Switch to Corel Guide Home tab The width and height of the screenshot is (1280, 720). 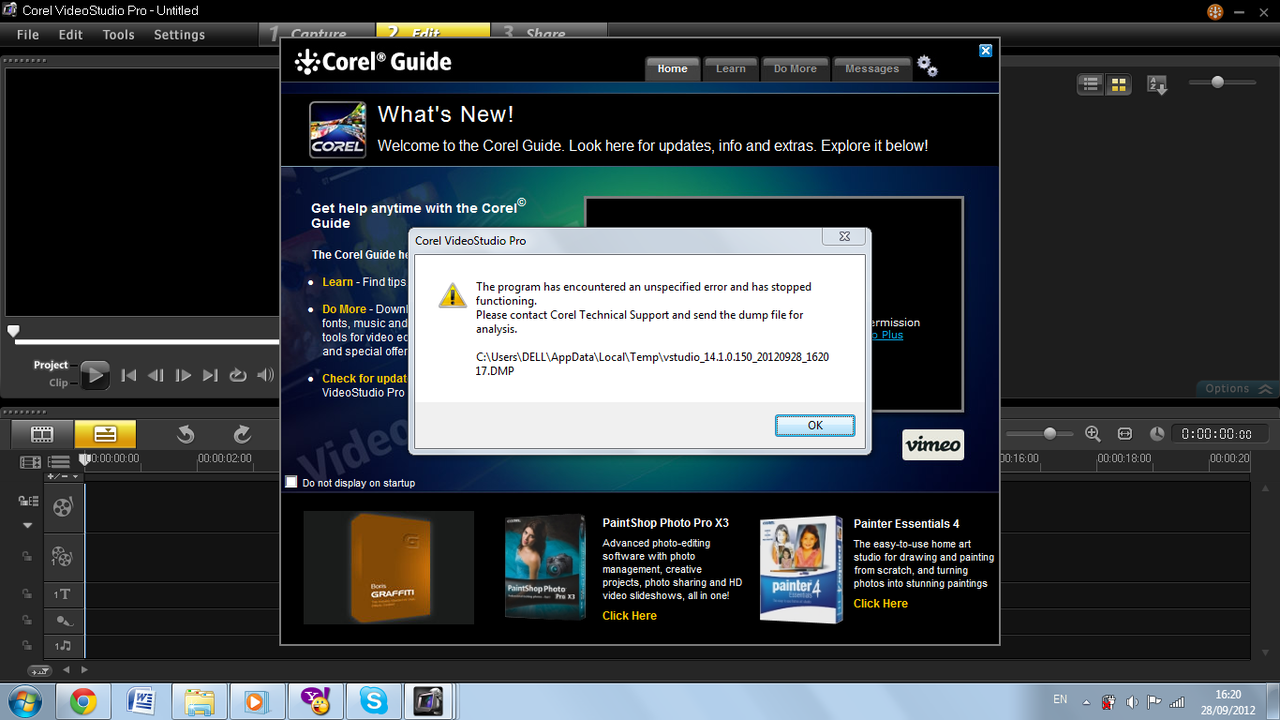tap(672, 68)
